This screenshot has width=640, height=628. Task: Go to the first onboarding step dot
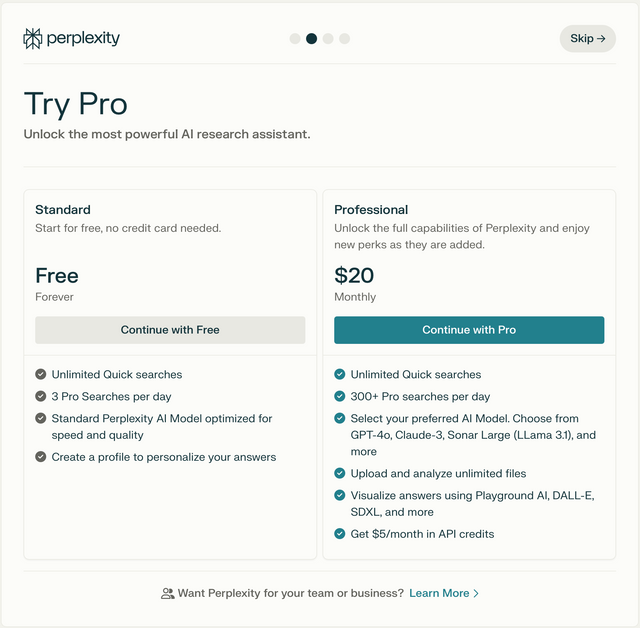(x=295, y=39)
